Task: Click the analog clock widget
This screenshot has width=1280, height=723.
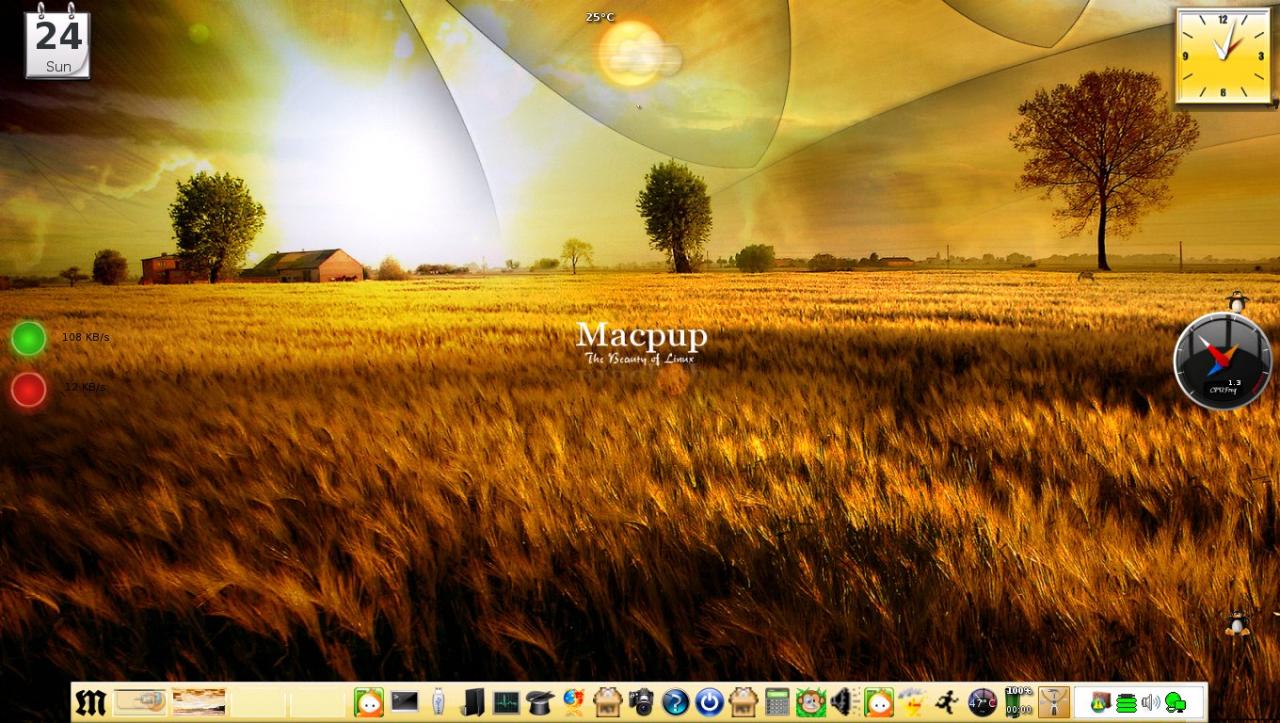Action: 1222,57
